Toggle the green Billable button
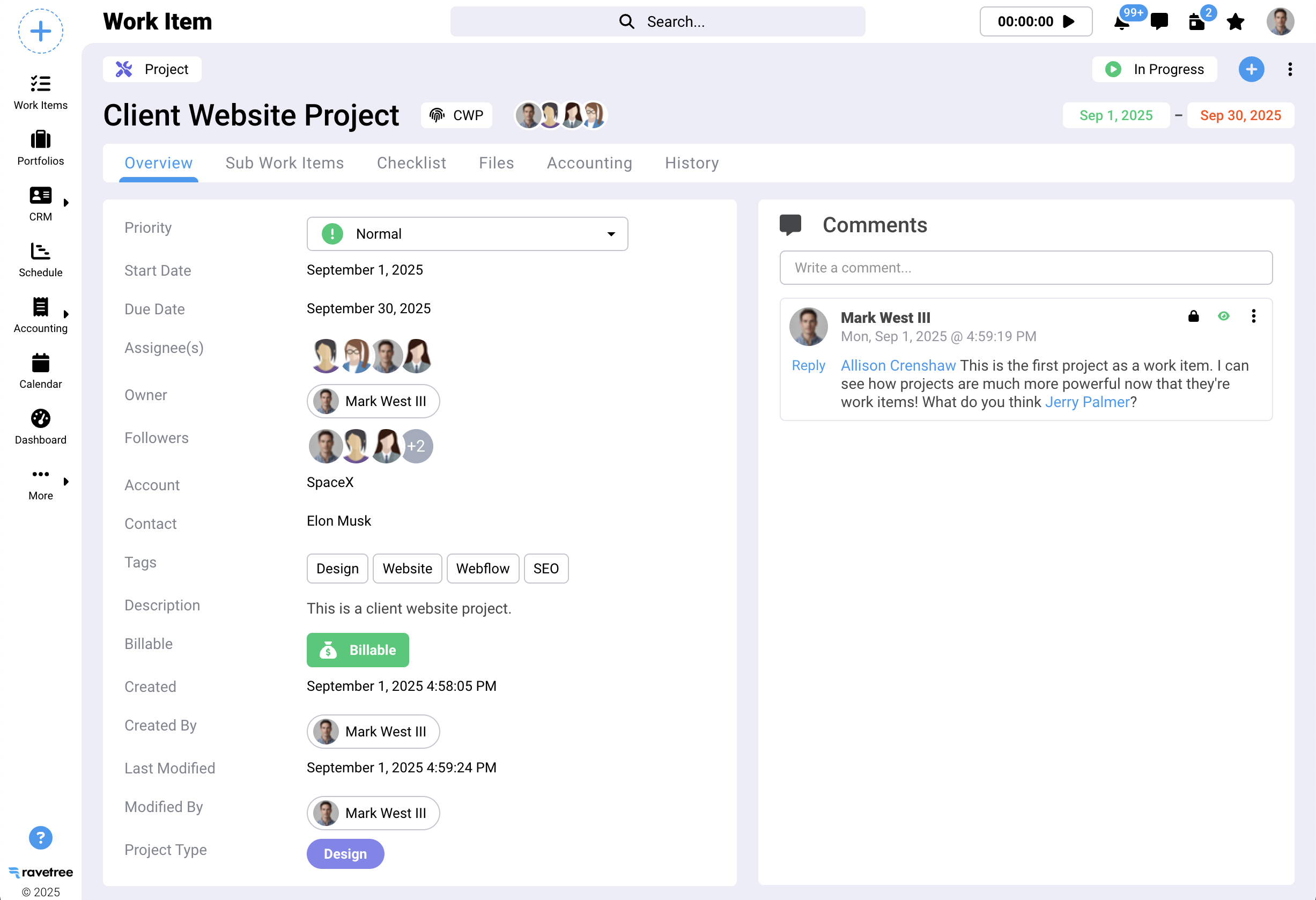Image resolution: width=1316 pixels, height=900 pixels. (357, 650)
